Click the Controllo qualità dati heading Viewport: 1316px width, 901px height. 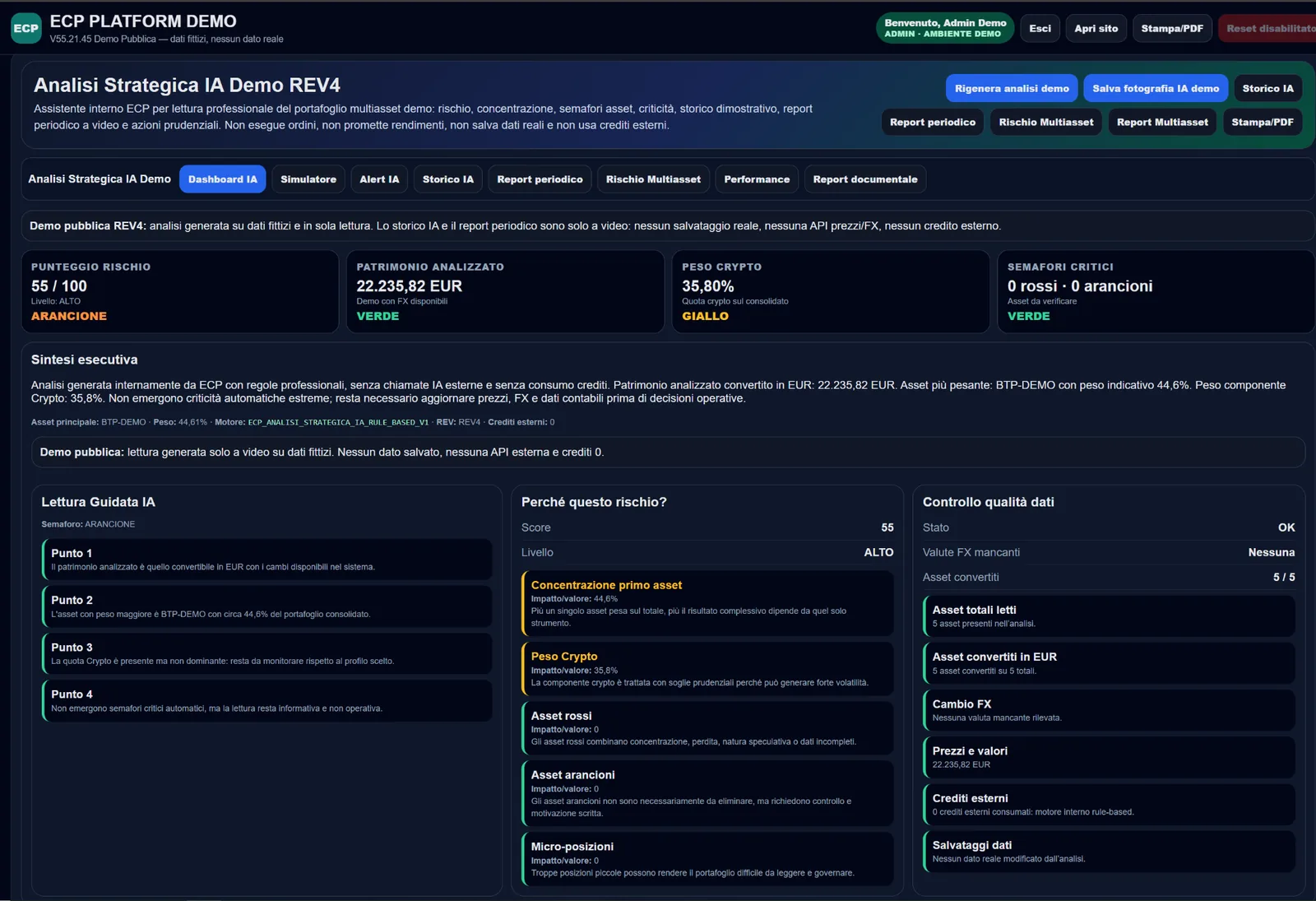pos(988,502)
